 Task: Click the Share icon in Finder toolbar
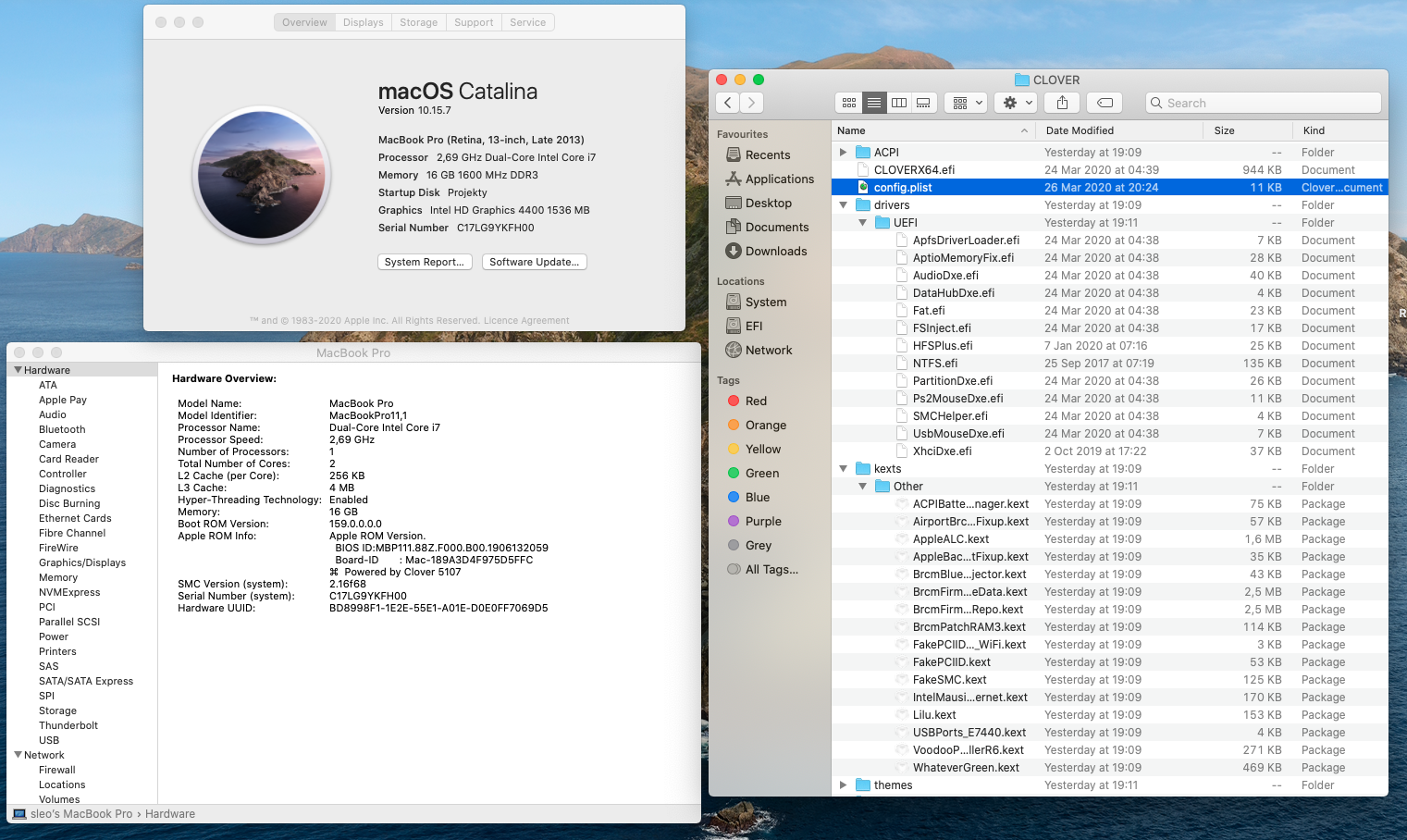[1062, 103]
